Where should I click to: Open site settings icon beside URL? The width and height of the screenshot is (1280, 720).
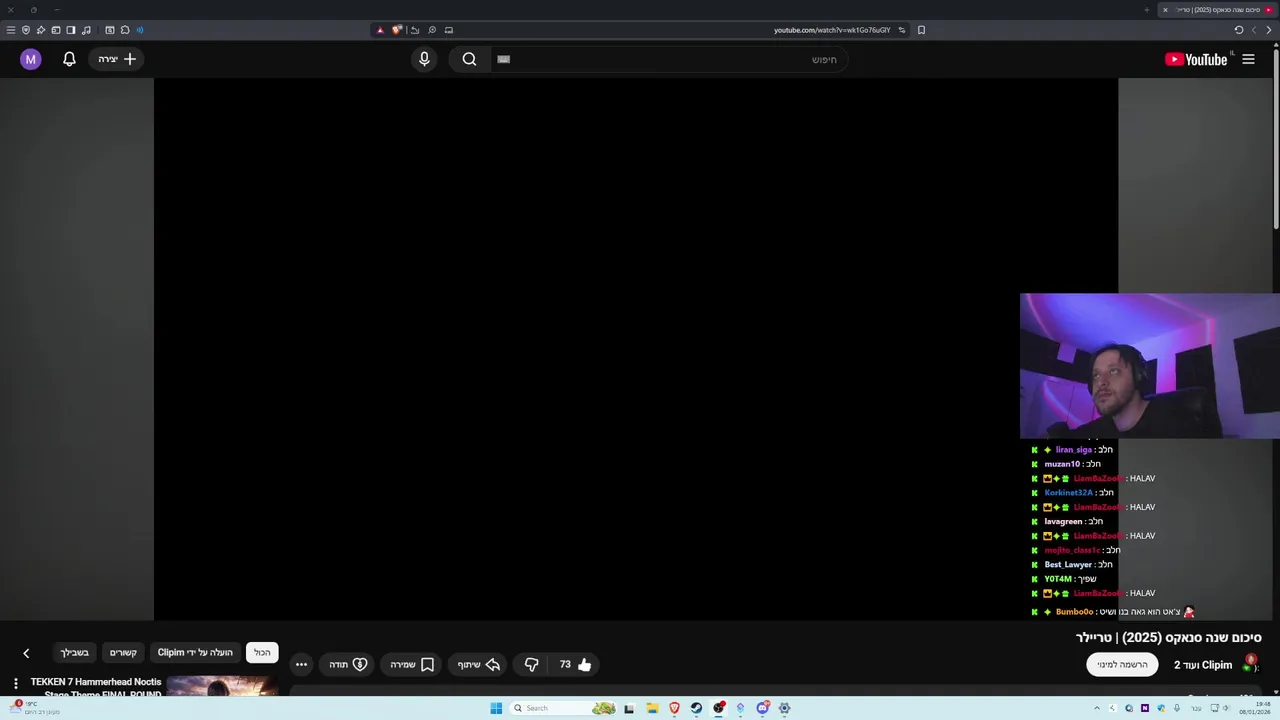pyautogui.click(x=902, y=30)
